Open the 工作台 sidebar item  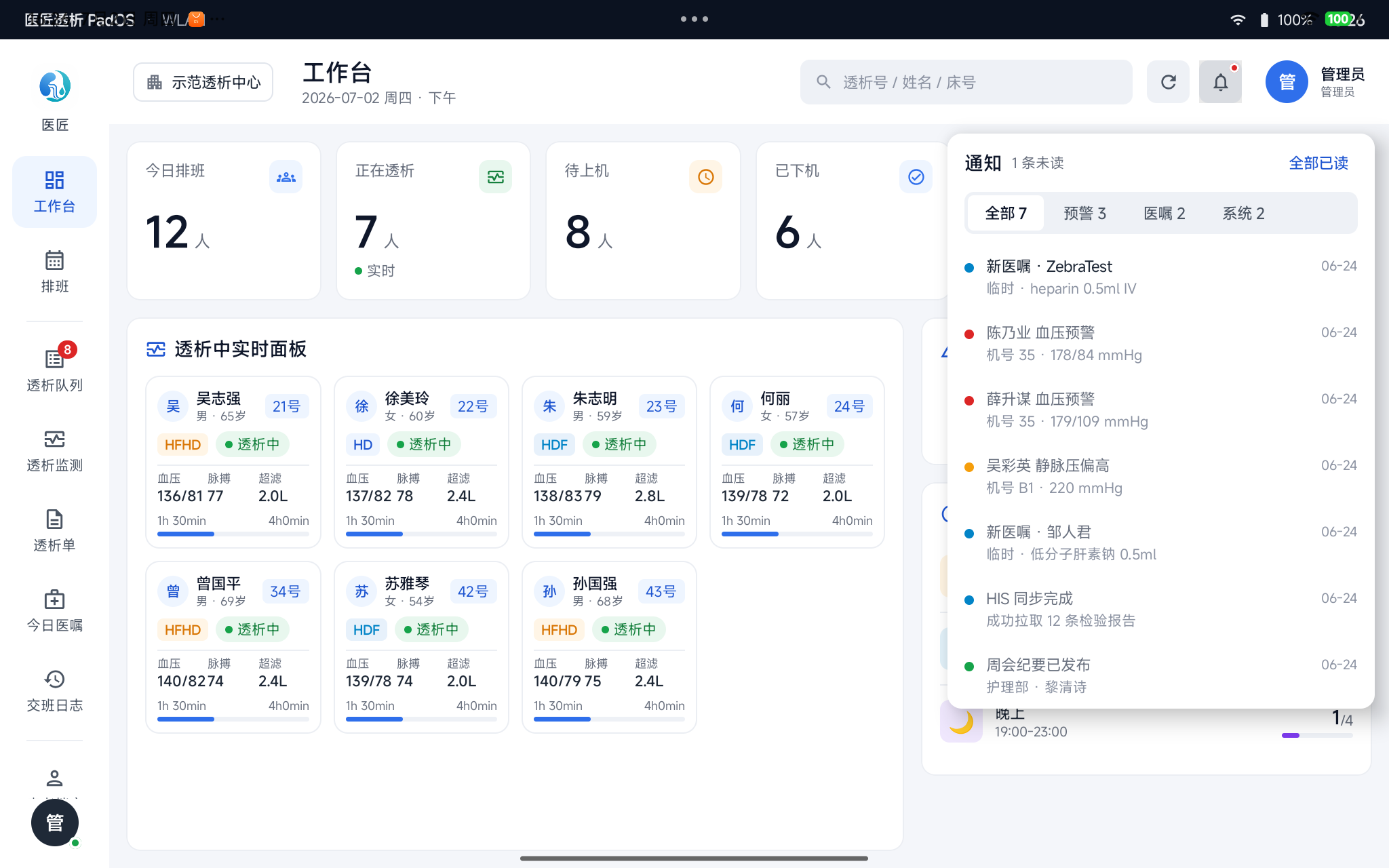click(54, 192)
